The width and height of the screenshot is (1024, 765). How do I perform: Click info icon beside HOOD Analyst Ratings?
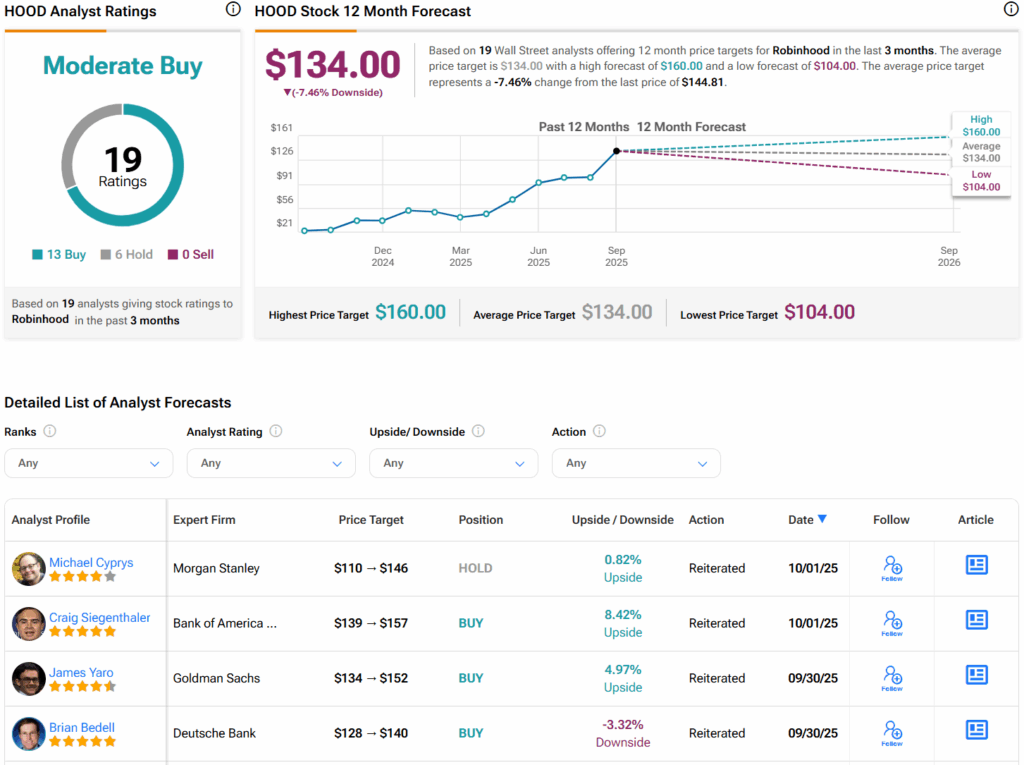232,10
